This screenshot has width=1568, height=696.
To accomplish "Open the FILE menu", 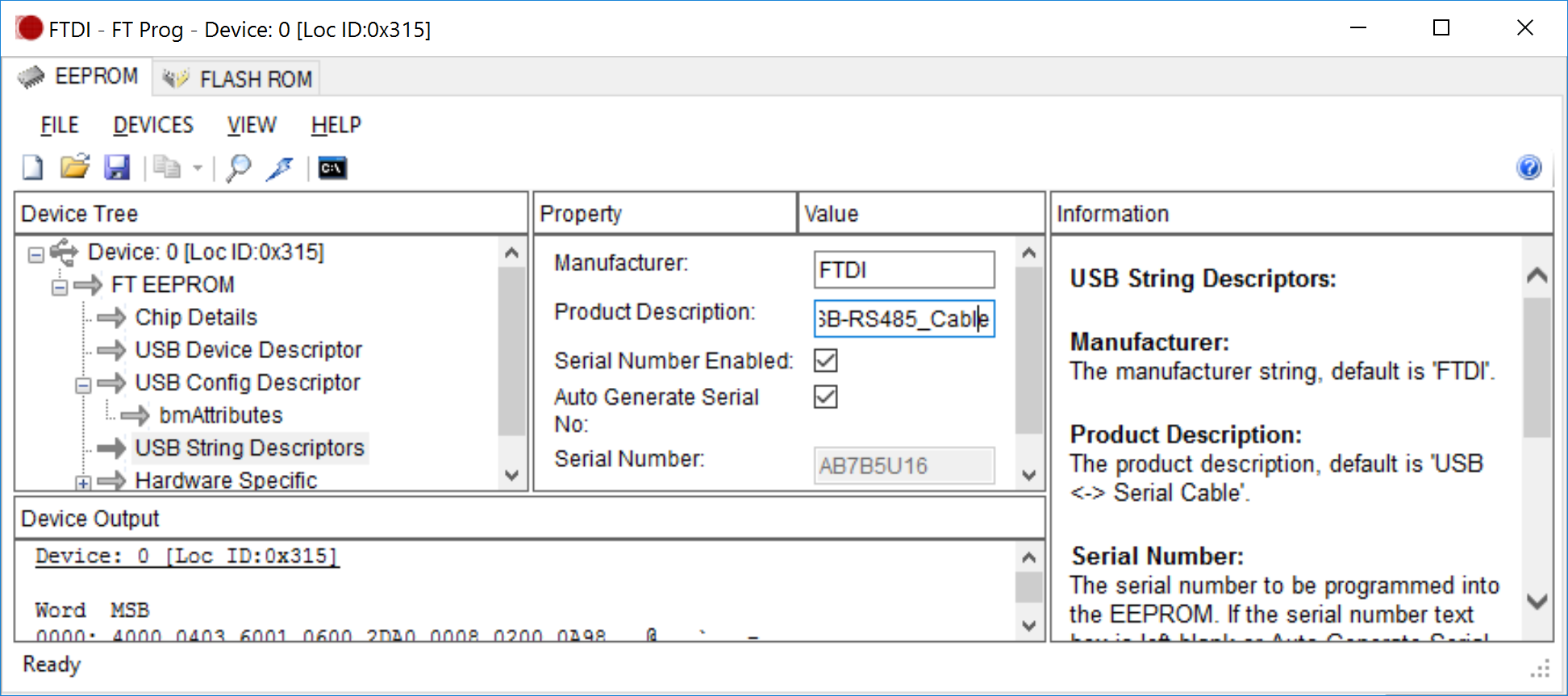I will (x=60, y=125).
